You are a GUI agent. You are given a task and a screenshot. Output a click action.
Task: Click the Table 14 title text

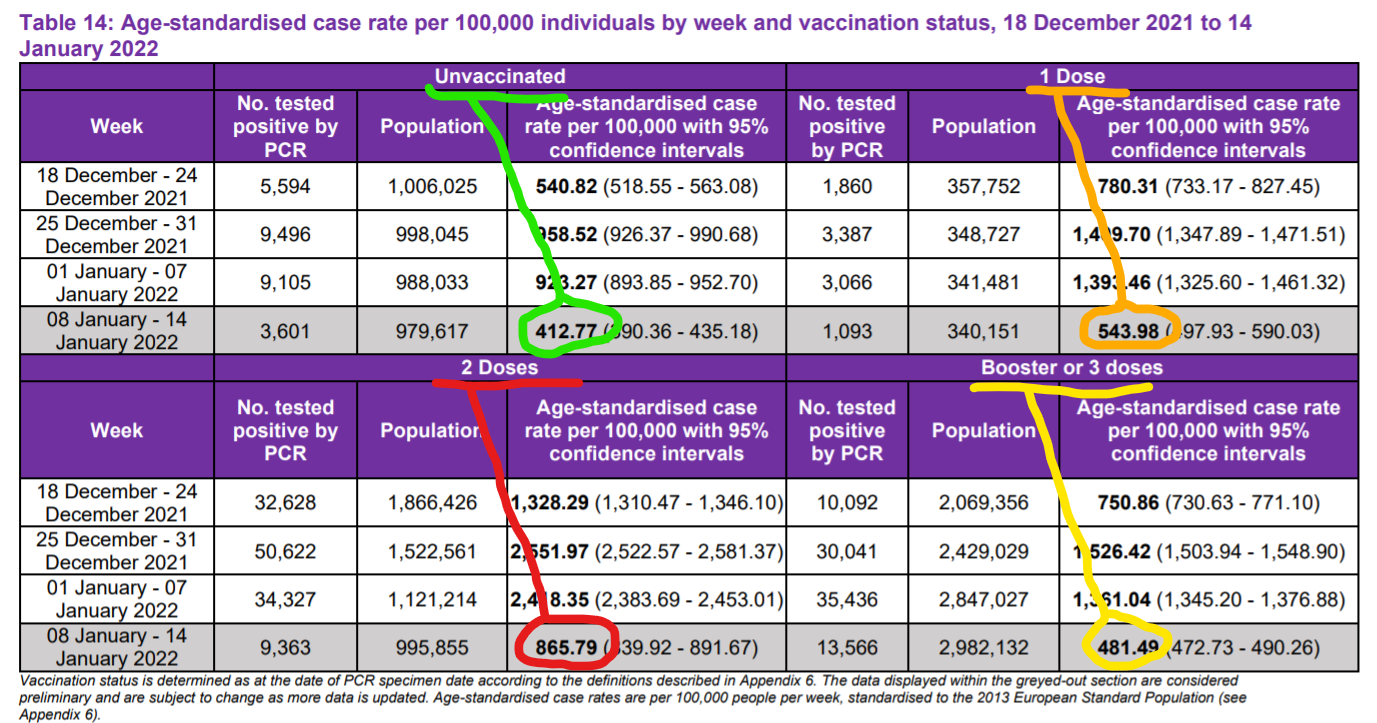point(636,35)
